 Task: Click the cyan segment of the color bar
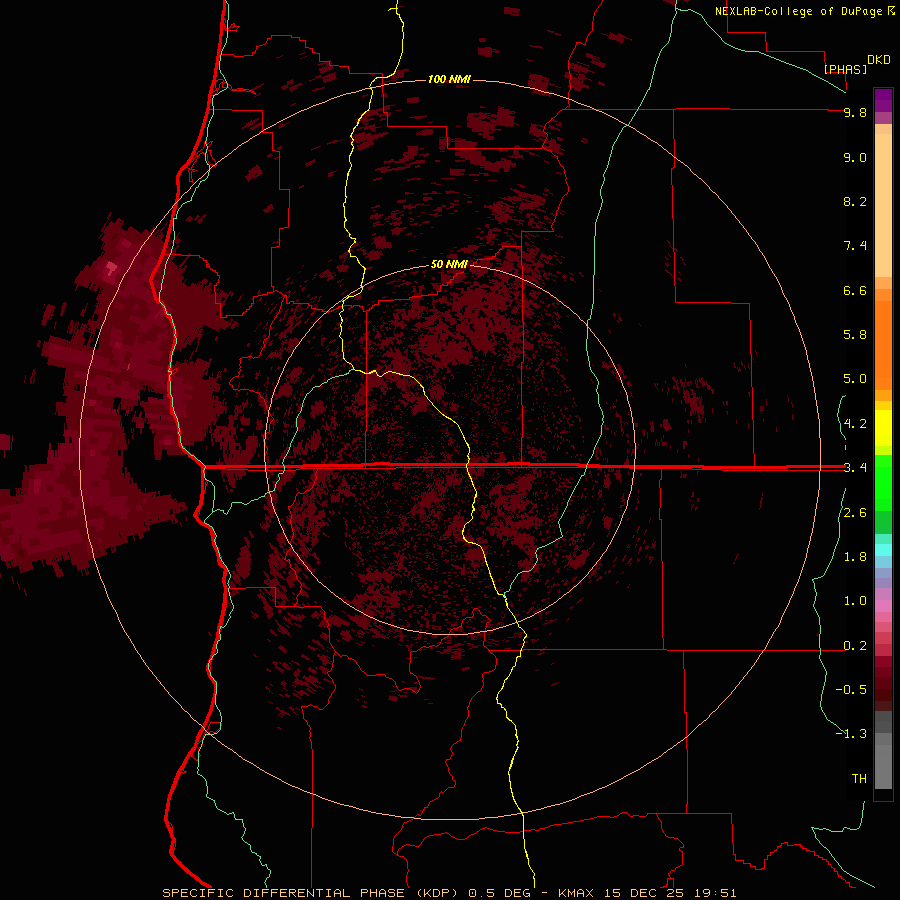tap(883, 550)
